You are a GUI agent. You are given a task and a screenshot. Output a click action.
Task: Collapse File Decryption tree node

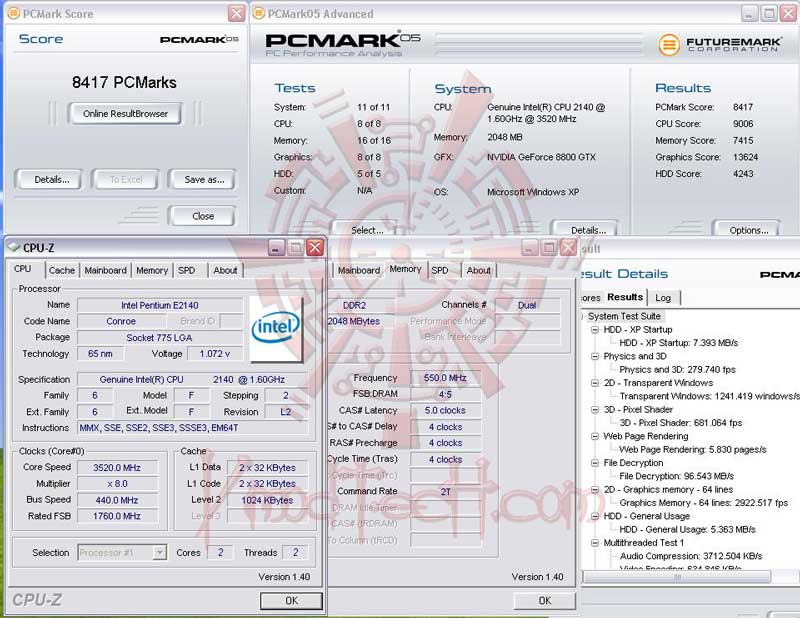594,462
